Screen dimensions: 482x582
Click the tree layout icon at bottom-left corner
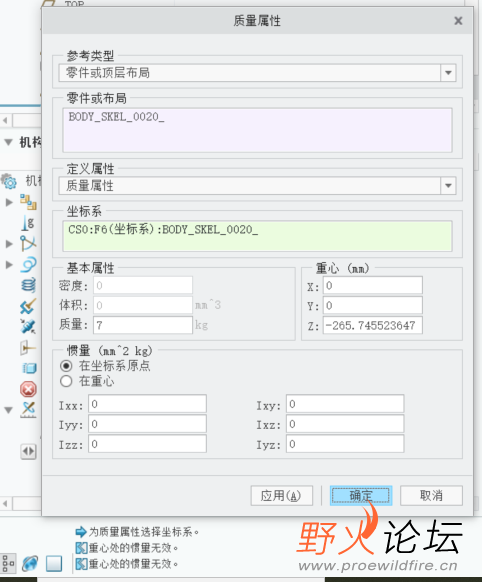click(x=7, y=563)
